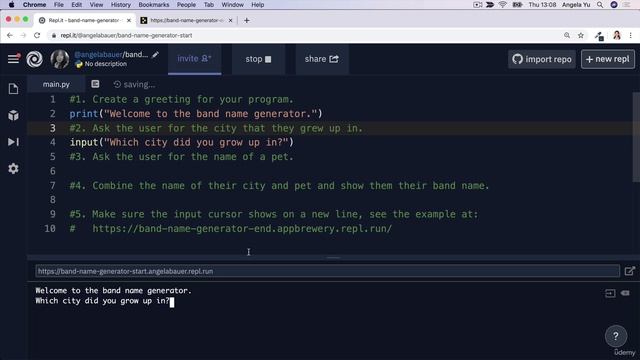Click the input("Which city did you grow up in?") line

tap(182, 142)
